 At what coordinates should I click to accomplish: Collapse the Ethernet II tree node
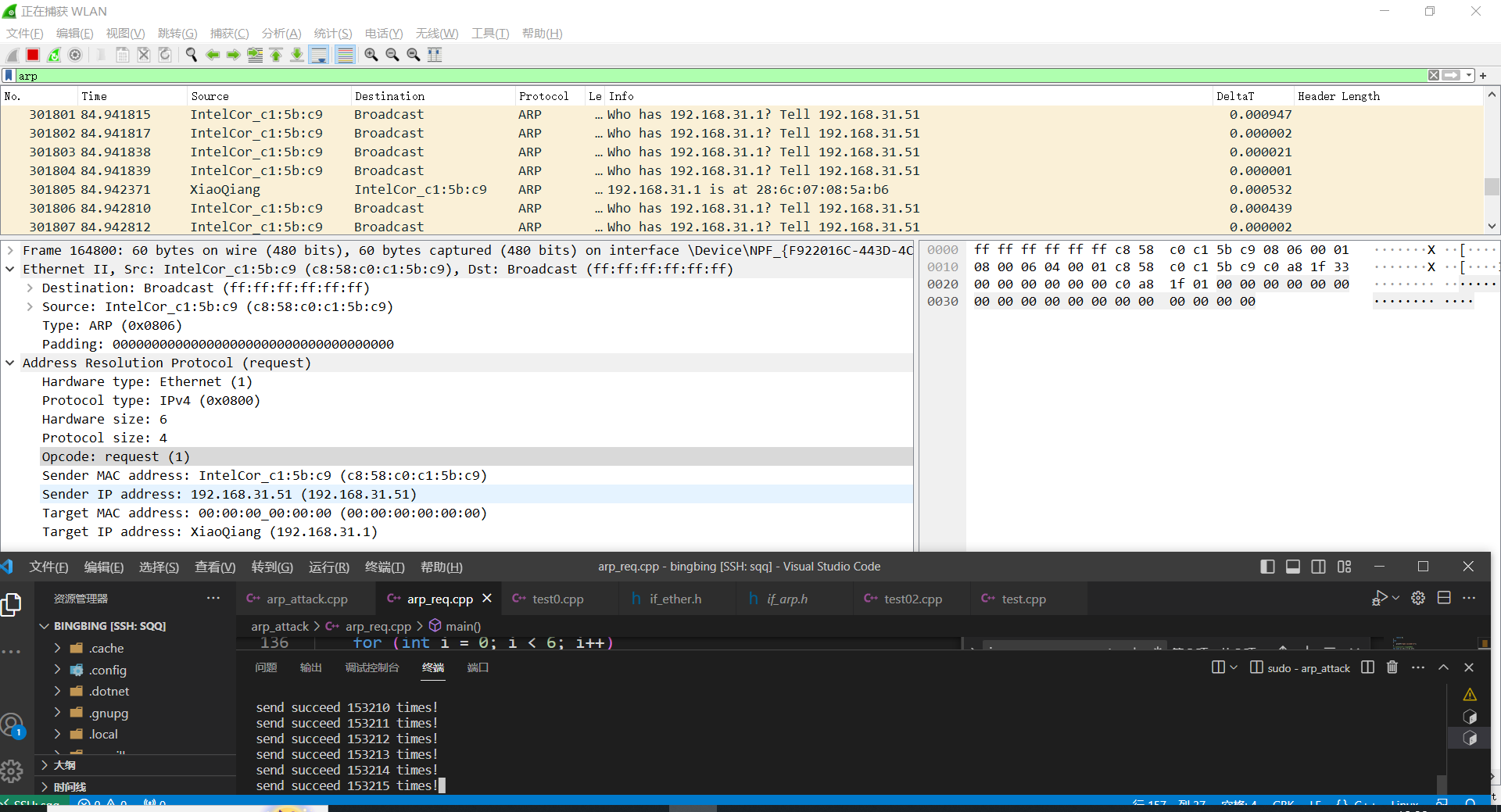(10, 270)
